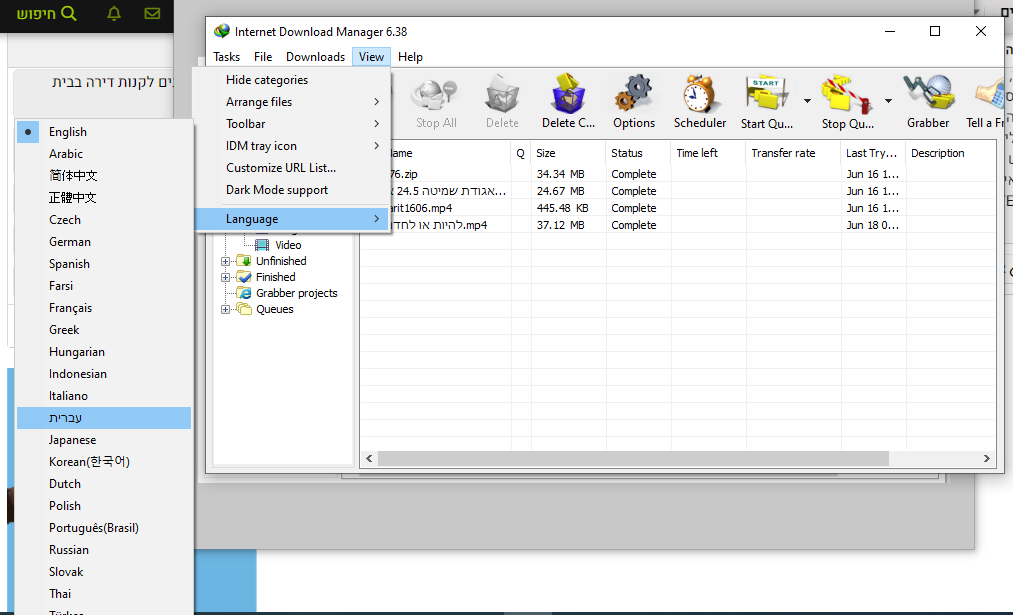Screen dimensions: 1013x615
Task: Sort by Transfer rate column header
Action: [793, 153]
